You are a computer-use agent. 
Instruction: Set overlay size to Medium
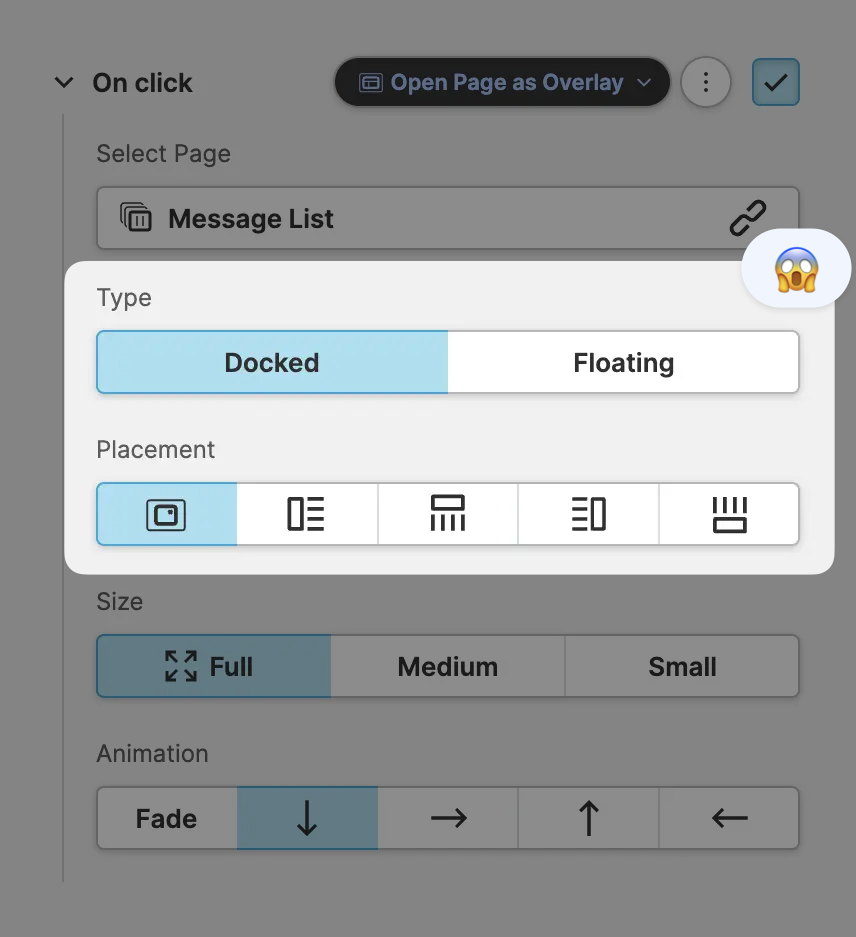(x=447, y=666)
